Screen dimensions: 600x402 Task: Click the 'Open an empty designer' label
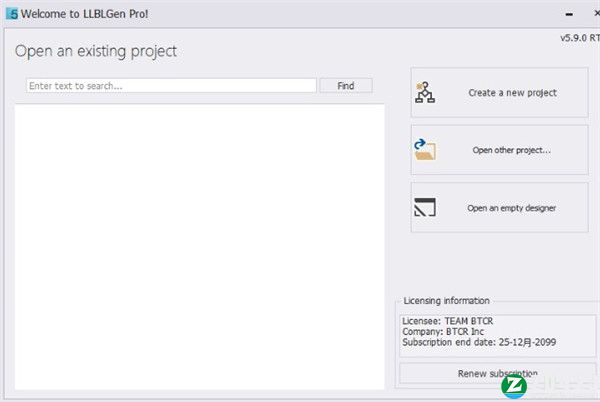pos(512,208)
